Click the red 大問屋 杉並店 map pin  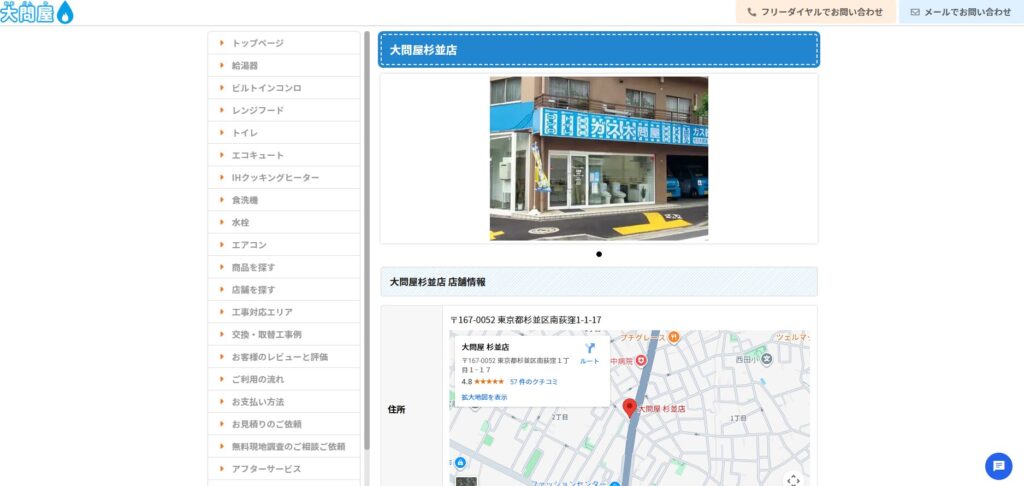click(629, 406)
